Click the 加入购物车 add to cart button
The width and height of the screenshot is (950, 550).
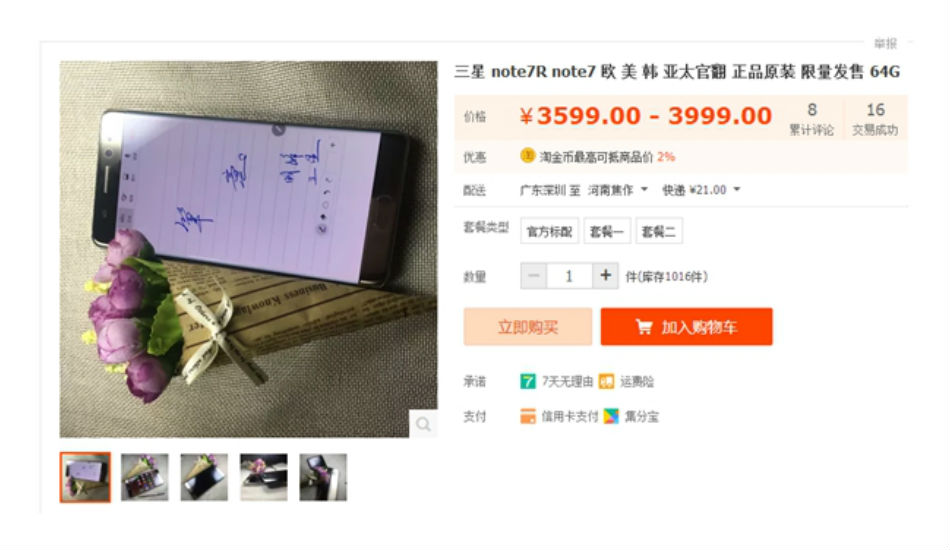(x=686, y=327)
